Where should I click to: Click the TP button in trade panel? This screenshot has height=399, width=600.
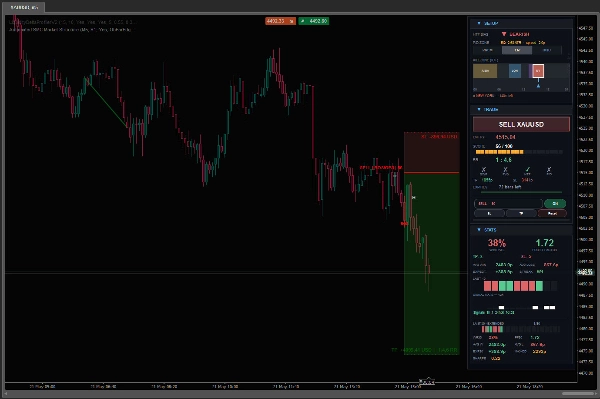pyautogui.click(x=521, y=213)
